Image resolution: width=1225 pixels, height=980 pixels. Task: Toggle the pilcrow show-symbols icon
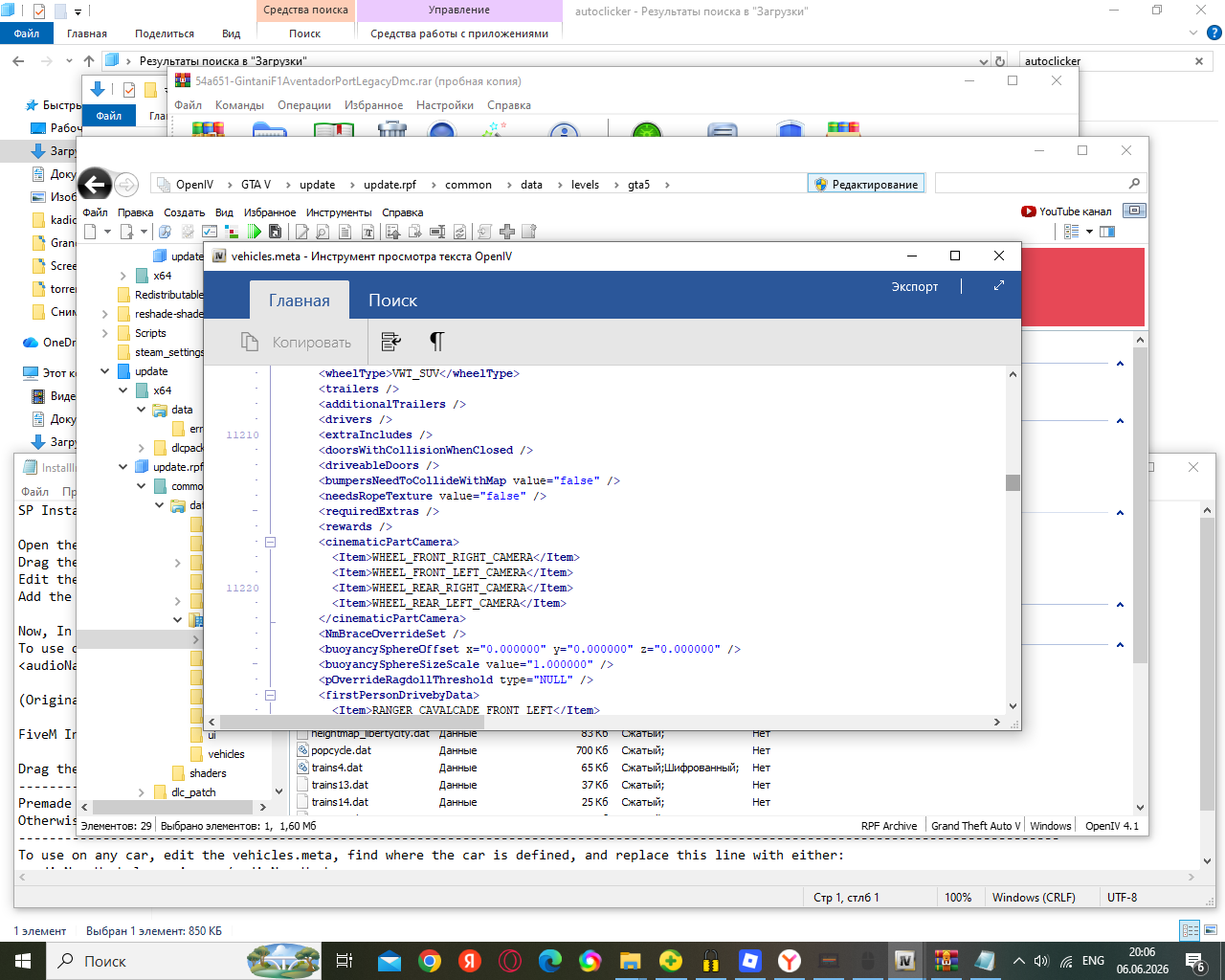[436, 342]
